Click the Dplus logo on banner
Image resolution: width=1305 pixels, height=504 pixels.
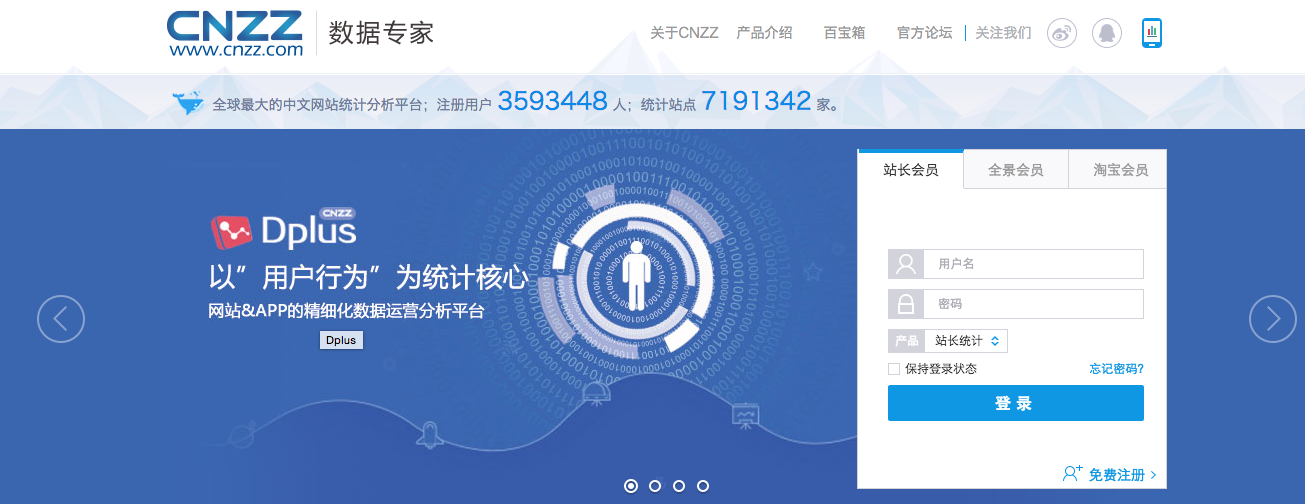coord(284,229)
